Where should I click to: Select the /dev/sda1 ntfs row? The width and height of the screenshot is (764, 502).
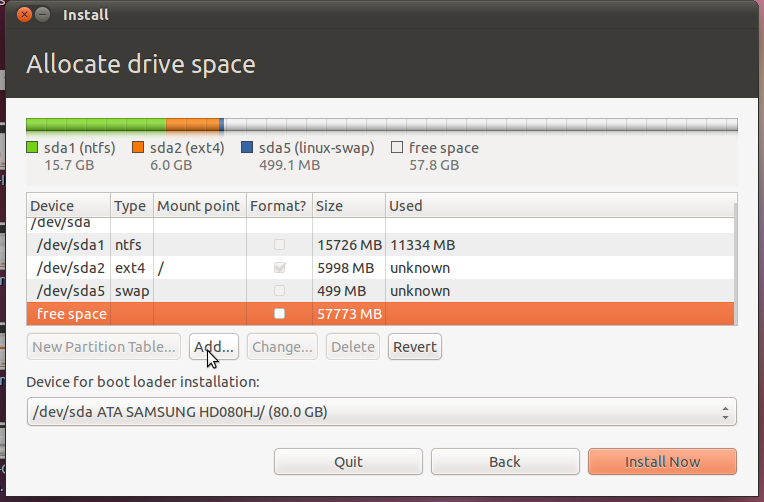(x=380, y=245)
